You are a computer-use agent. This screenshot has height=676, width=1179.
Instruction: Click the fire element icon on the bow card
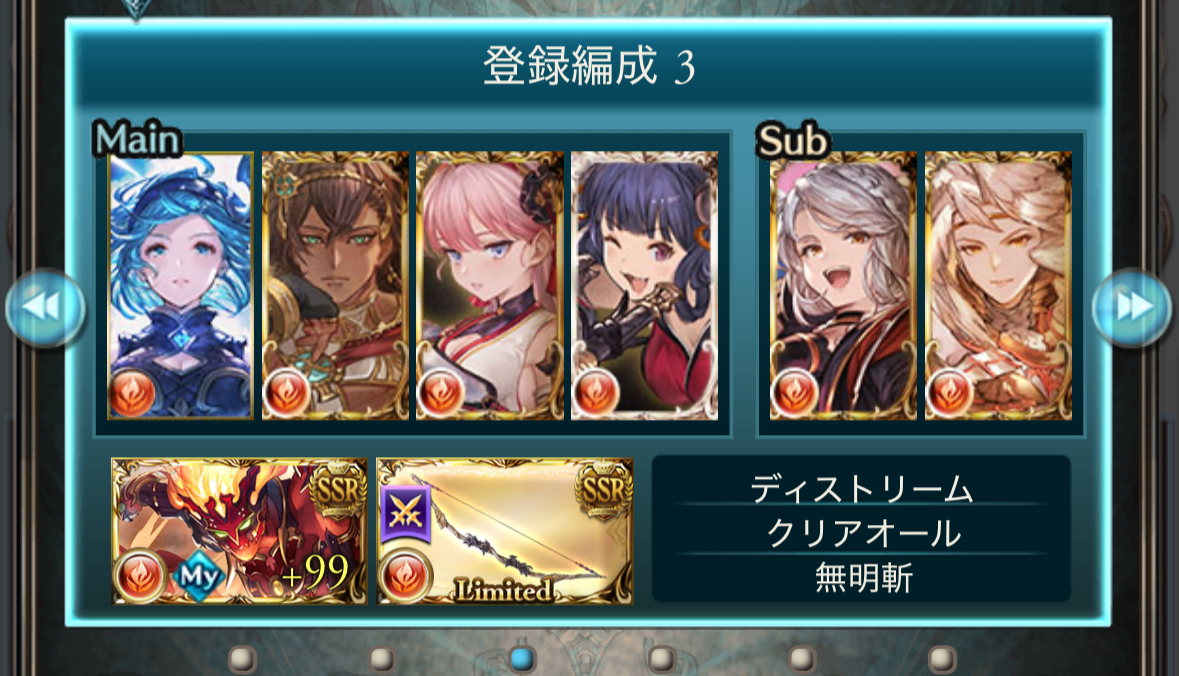[405, 576]
